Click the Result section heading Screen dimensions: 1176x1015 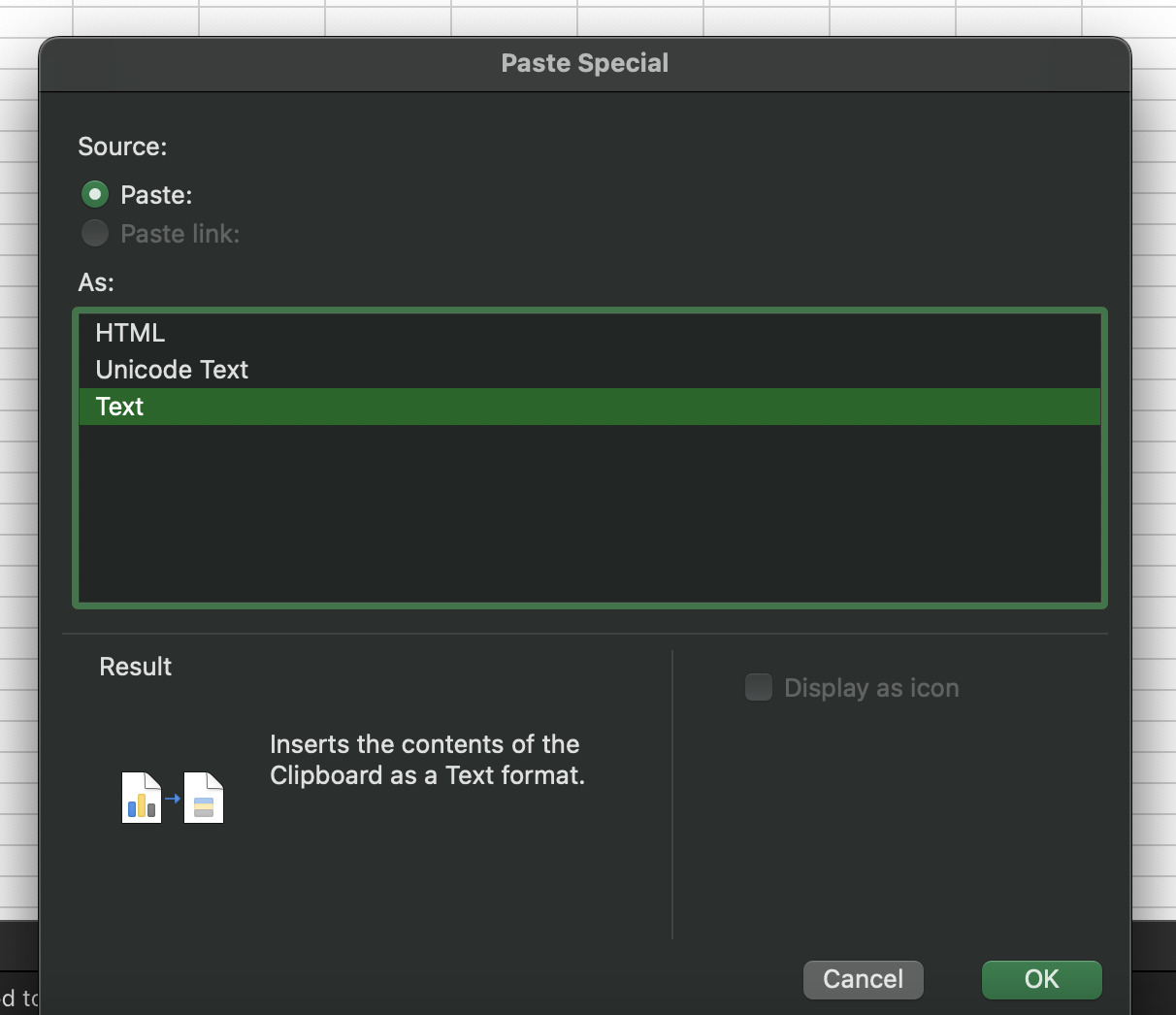[x=135, y=667]
